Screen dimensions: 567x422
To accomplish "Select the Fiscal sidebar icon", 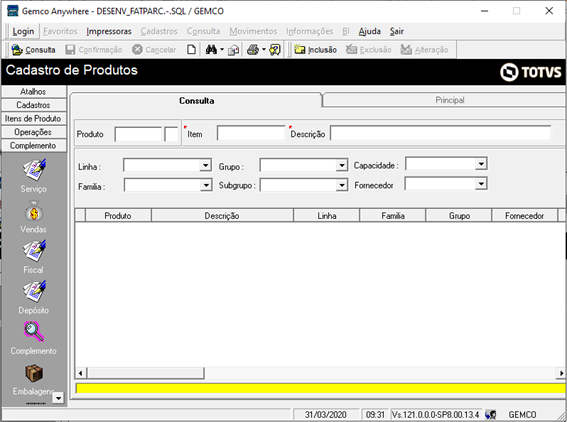I will (34, 251).
